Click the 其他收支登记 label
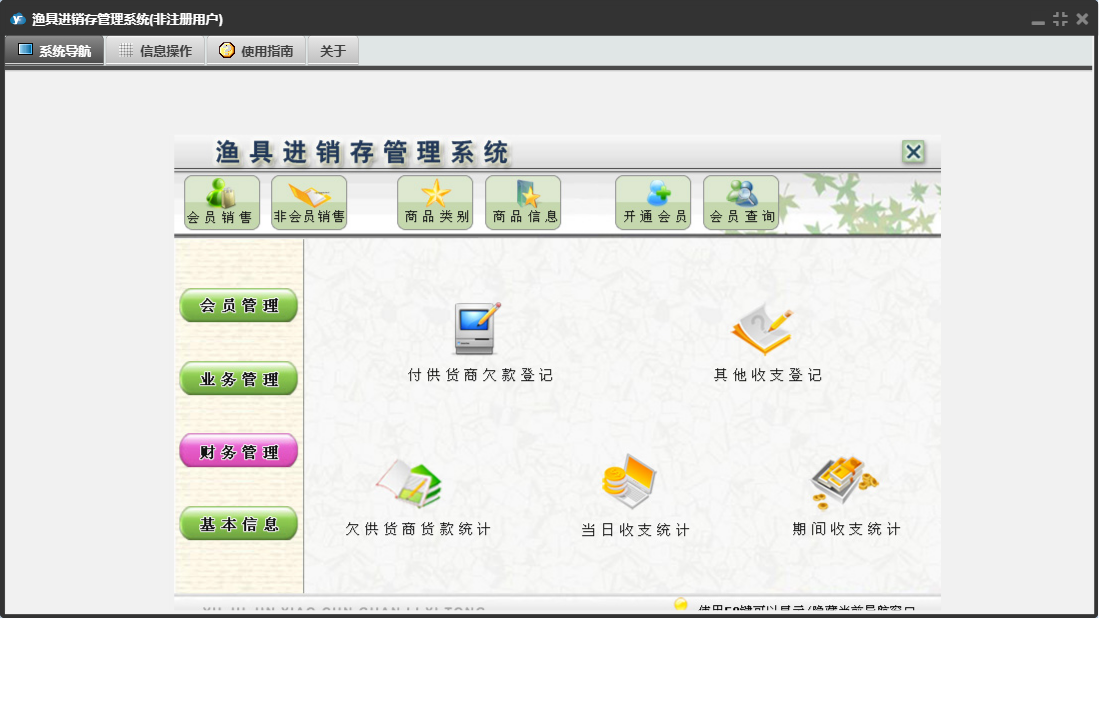1099x723 pixels. click(x=767, y=375)
